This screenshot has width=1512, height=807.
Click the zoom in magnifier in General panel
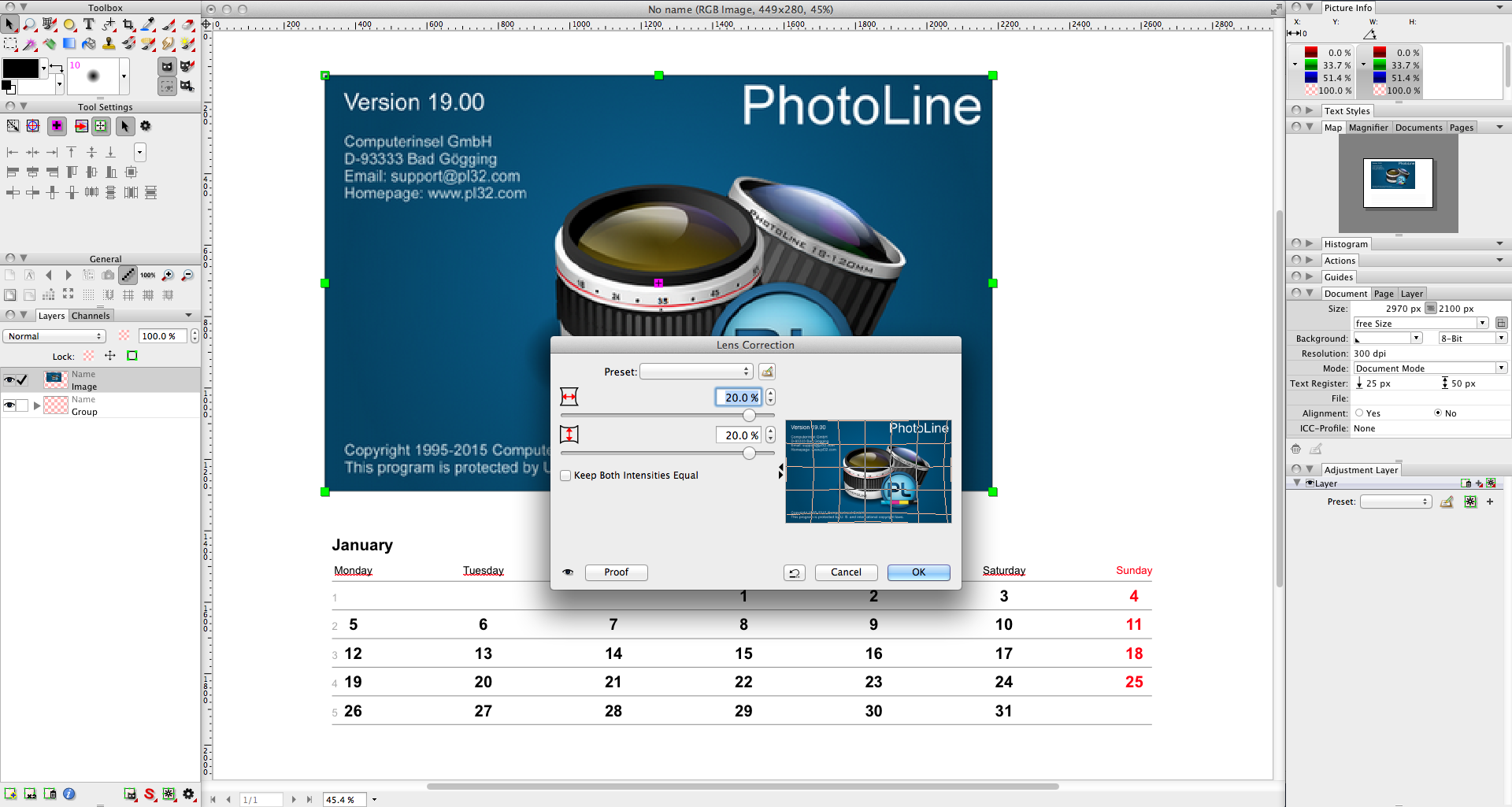point(168,275)
